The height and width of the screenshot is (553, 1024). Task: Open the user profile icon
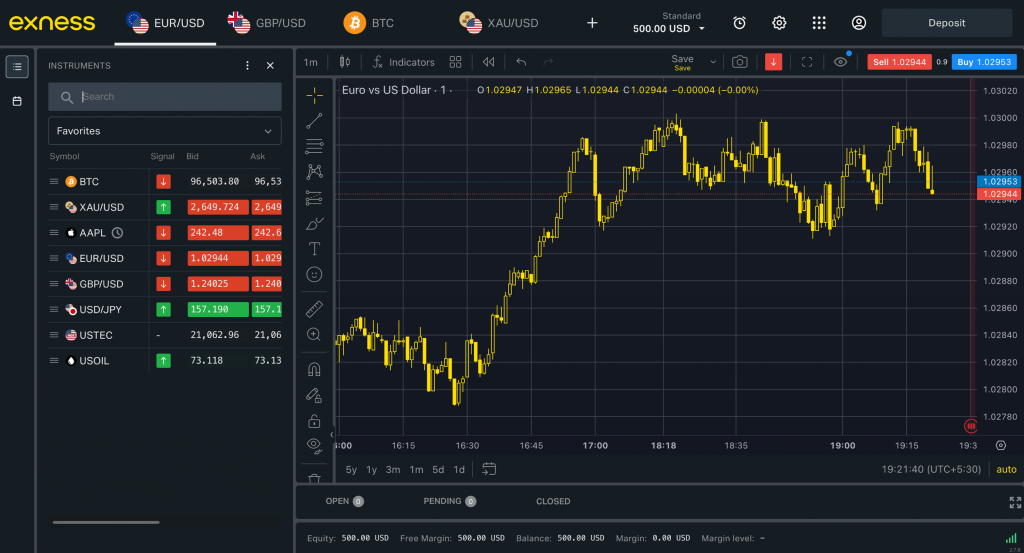[859, 23]
